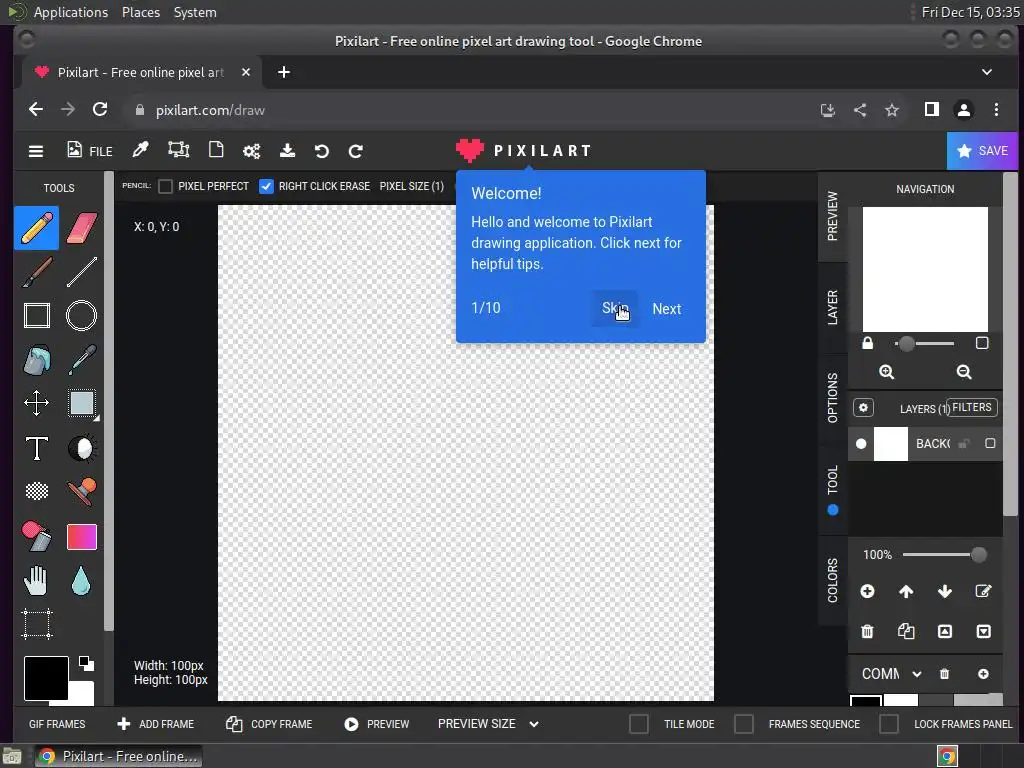Open the resize canvas tool

click(179, 150)
